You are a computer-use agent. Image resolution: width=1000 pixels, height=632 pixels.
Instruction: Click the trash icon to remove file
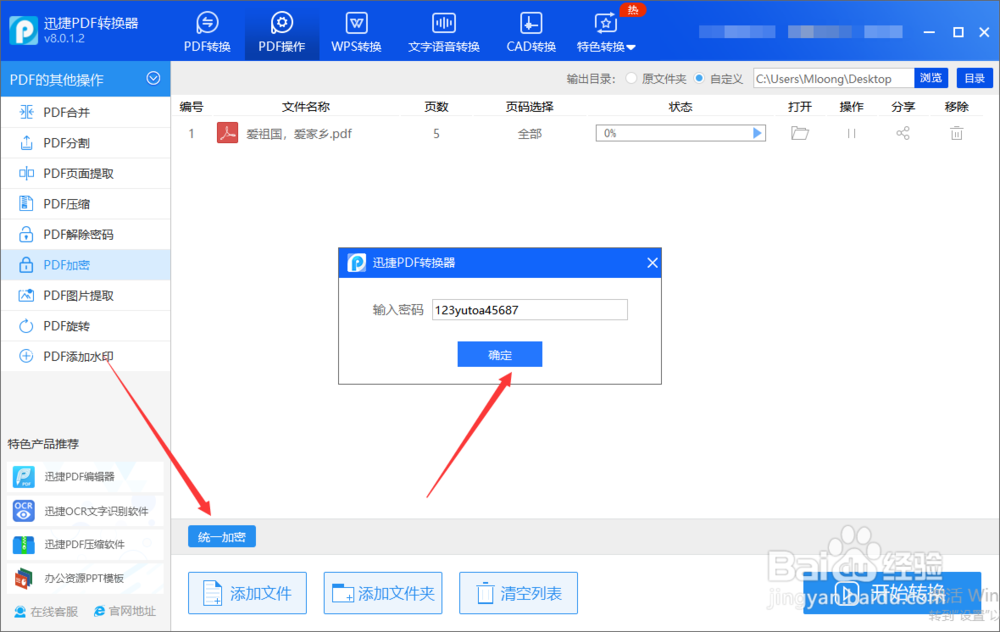pos(957,133)
